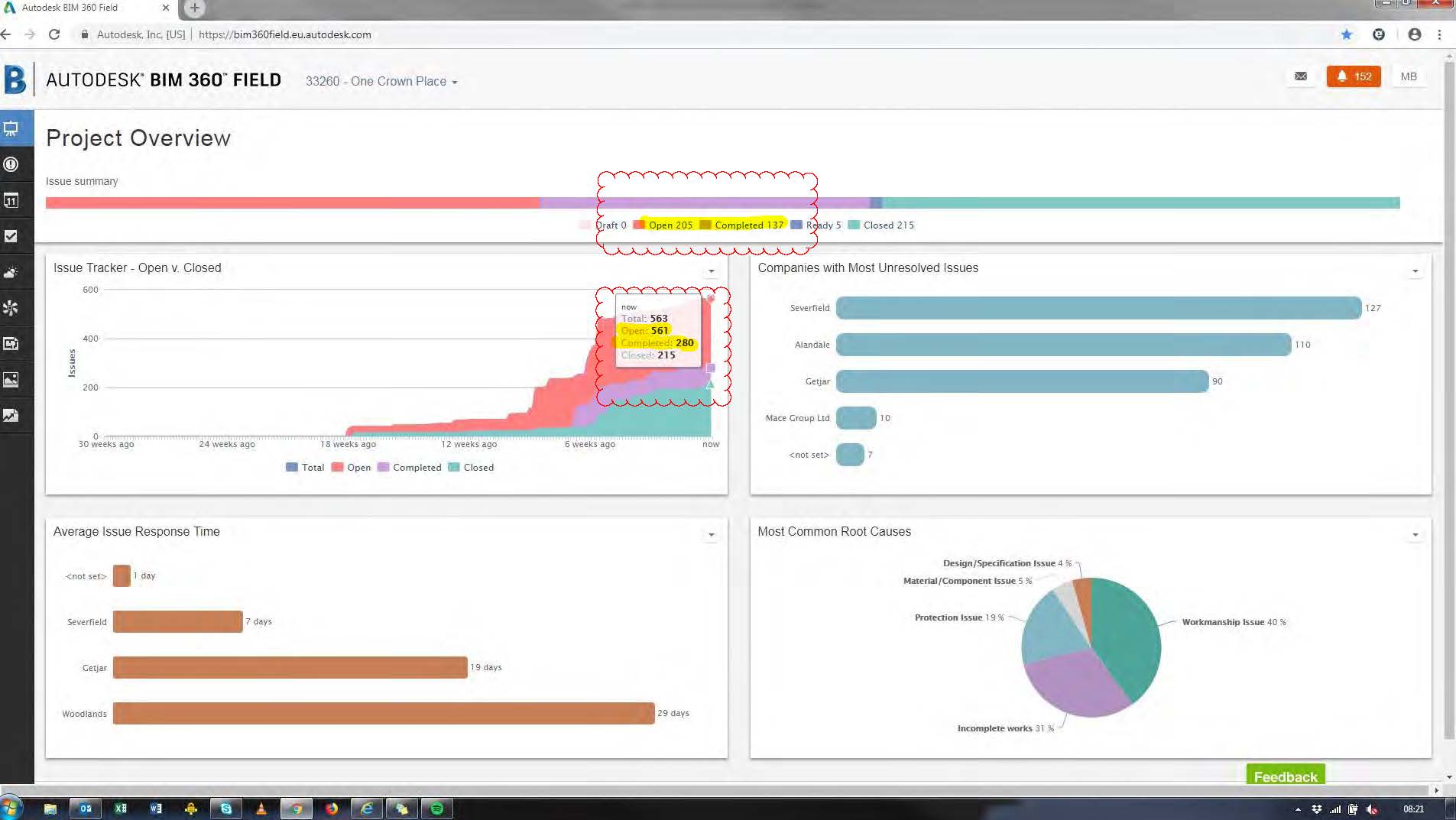This screenshot has width=1456, height=820.
Task: Expand the Issue Tracker panel options dropdown
Action: (x=711, y=271)
